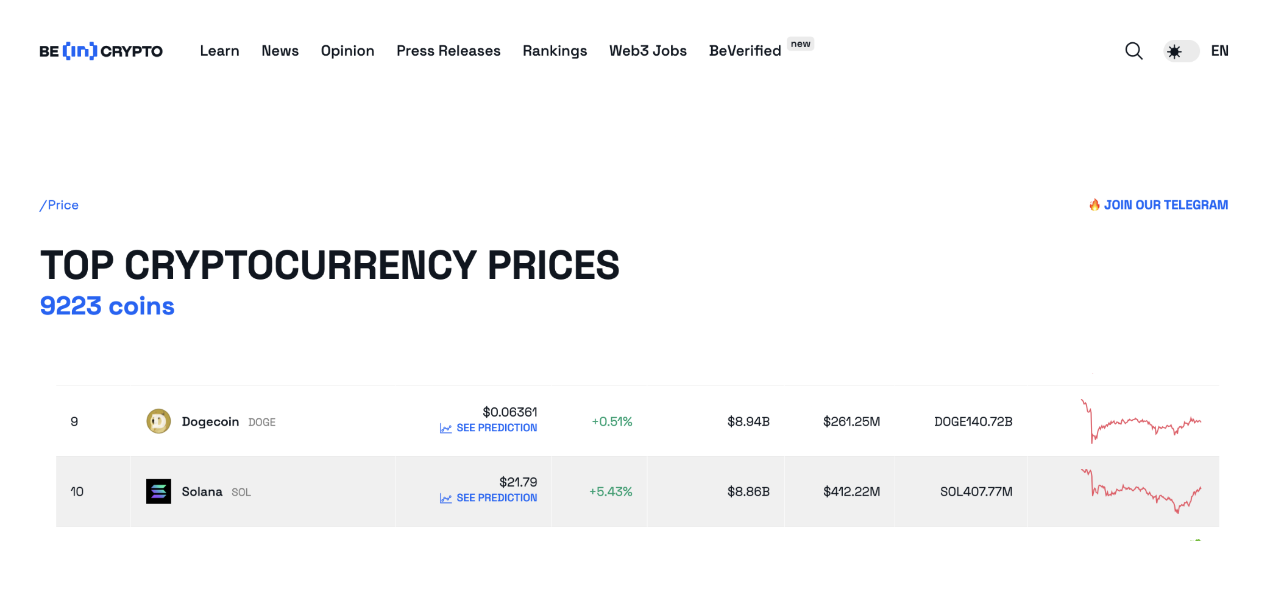1270x602 pixels.
Task: Click the /Price breadcrumb link
Action: tap(59, 205)
